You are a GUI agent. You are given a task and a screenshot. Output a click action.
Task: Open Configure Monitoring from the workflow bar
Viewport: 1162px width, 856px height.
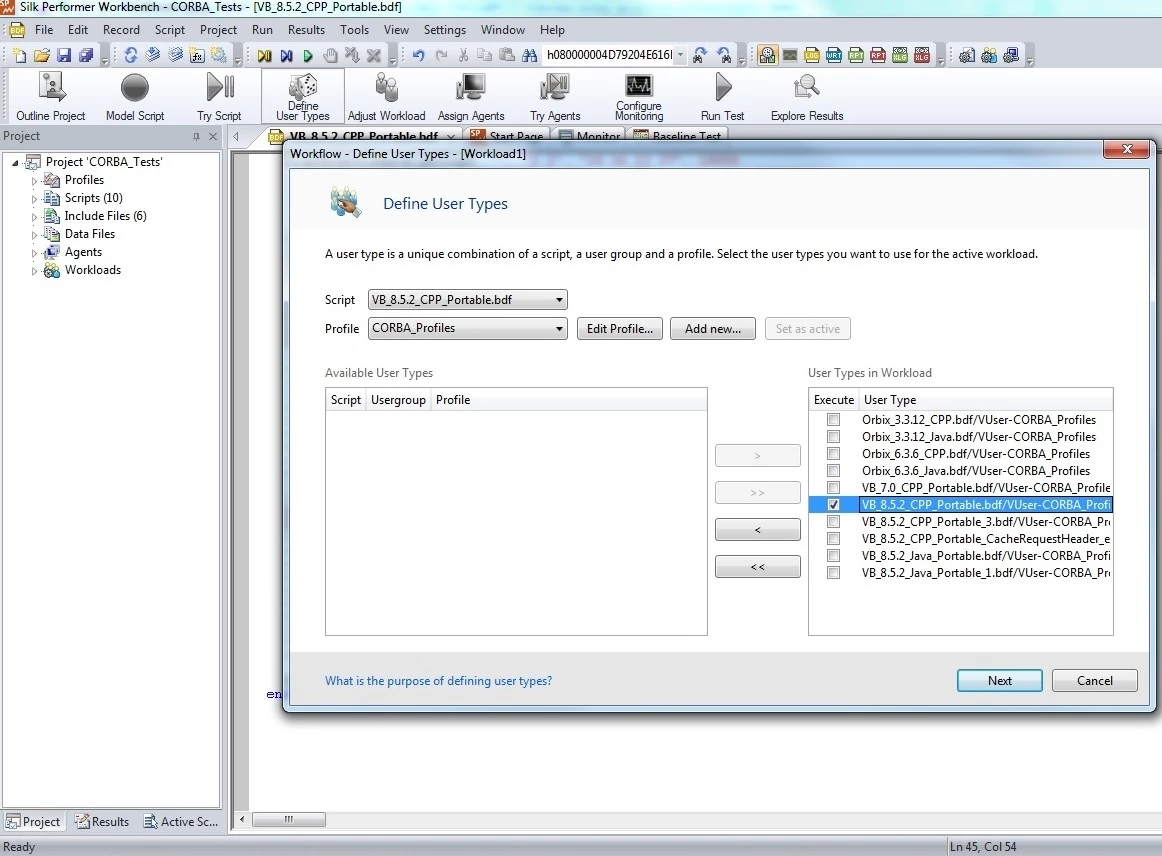click(639, 96)
